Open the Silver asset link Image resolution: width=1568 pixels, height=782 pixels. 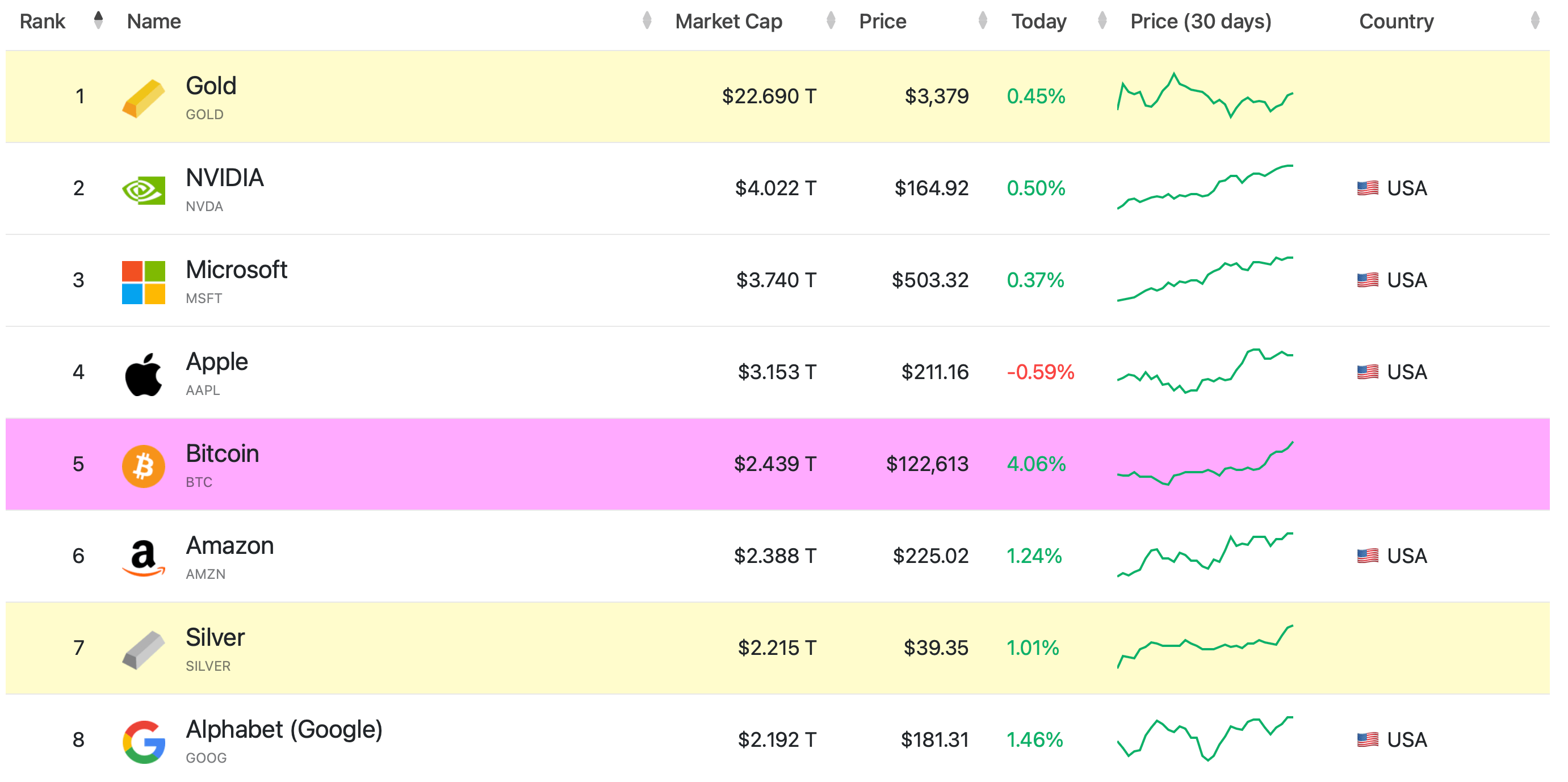click(x=215, y=637)
